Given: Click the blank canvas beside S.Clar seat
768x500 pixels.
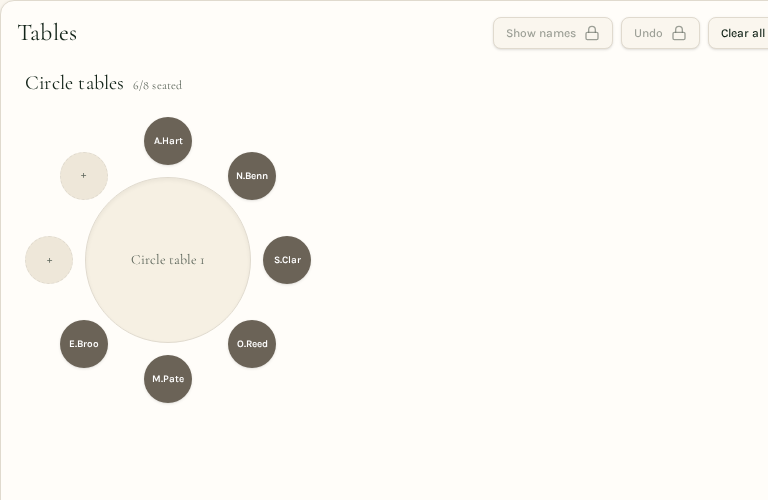Looking at the screenshot, I should [x=490, y=260].
